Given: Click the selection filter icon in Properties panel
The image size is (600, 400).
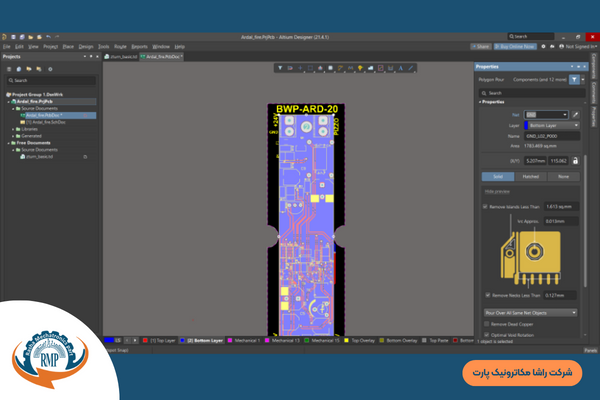Looking at the screenshot, I should point(574,78).
